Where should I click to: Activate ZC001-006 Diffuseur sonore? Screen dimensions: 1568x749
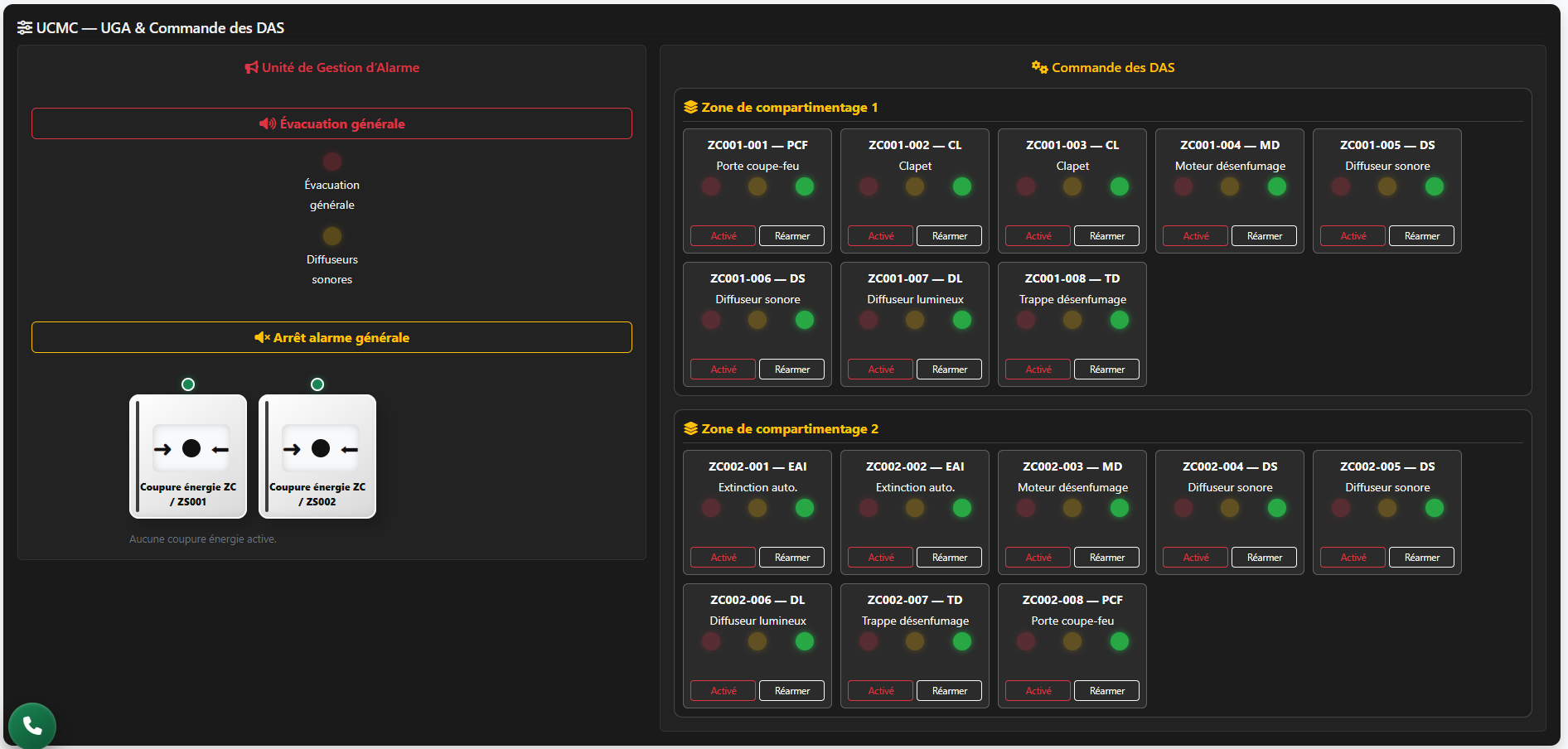pyautogui.click(x=724, y=370)
